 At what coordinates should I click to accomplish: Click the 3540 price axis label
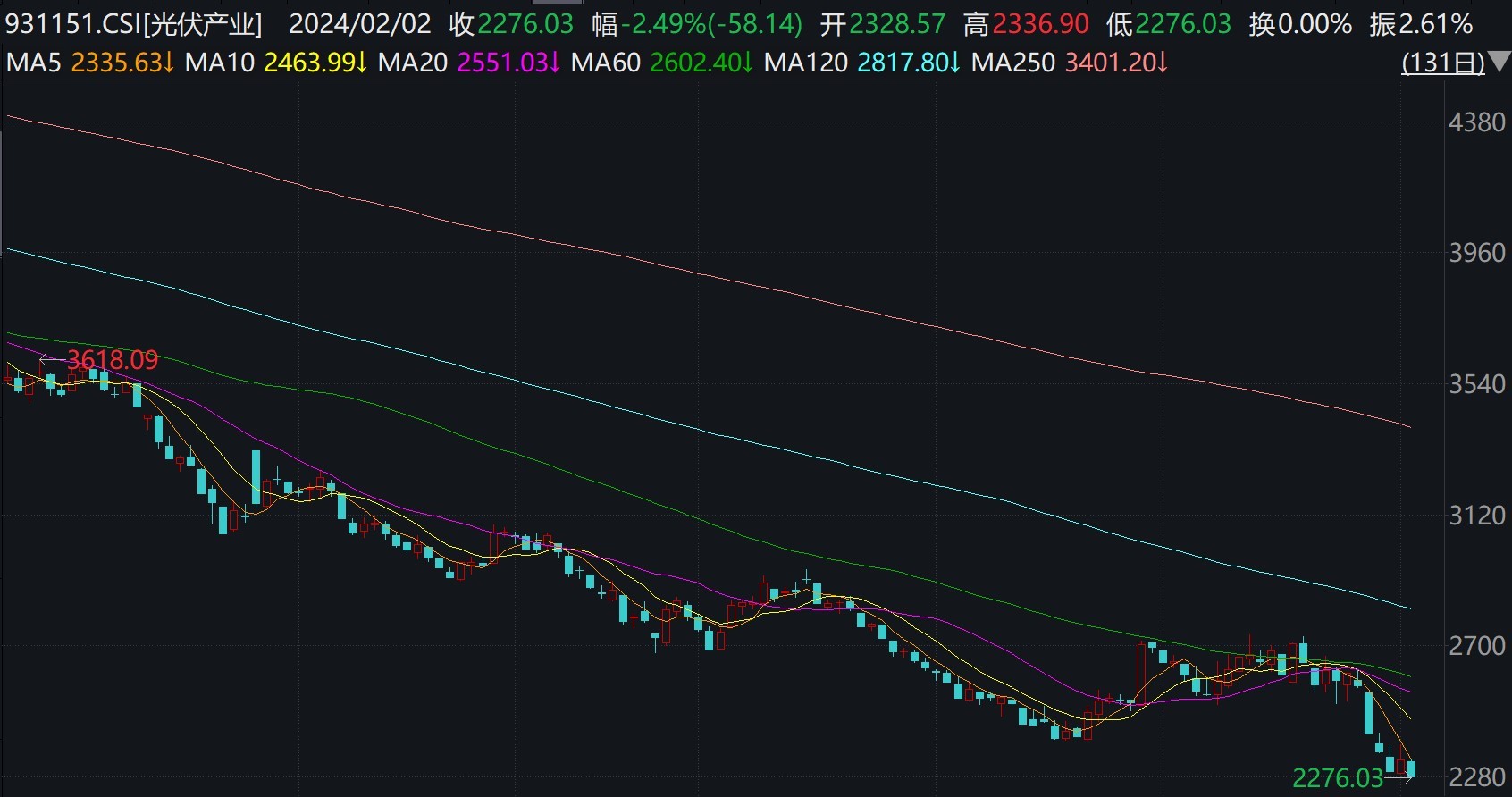point(1477,384)
